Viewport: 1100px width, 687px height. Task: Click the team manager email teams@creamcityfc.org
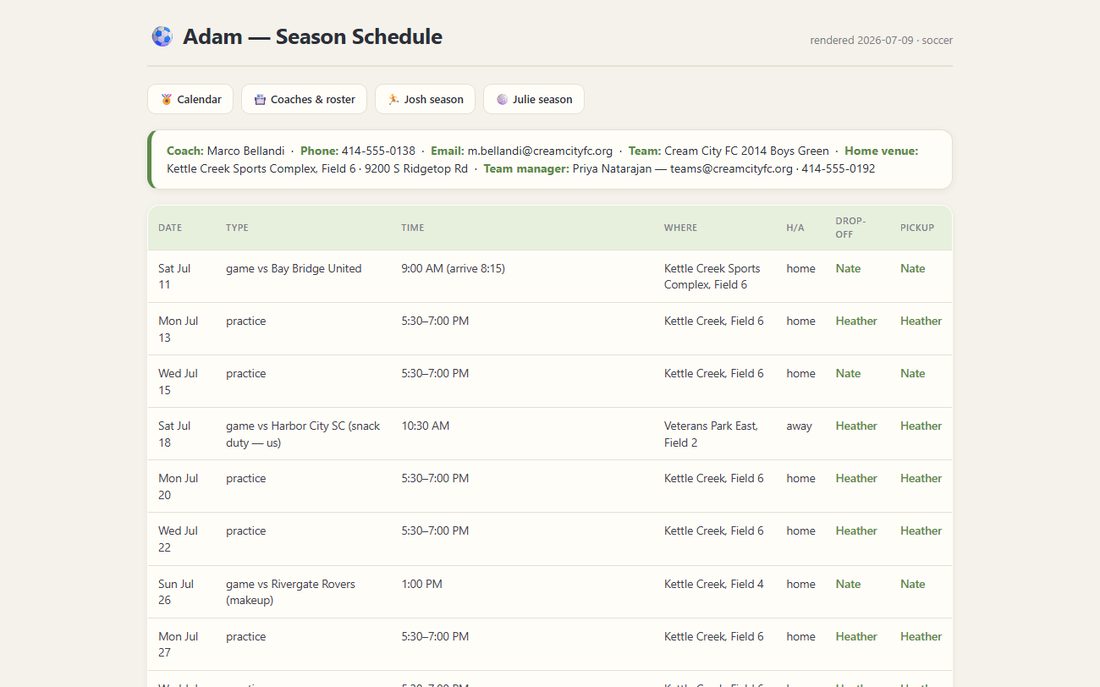tap(731, 168)
